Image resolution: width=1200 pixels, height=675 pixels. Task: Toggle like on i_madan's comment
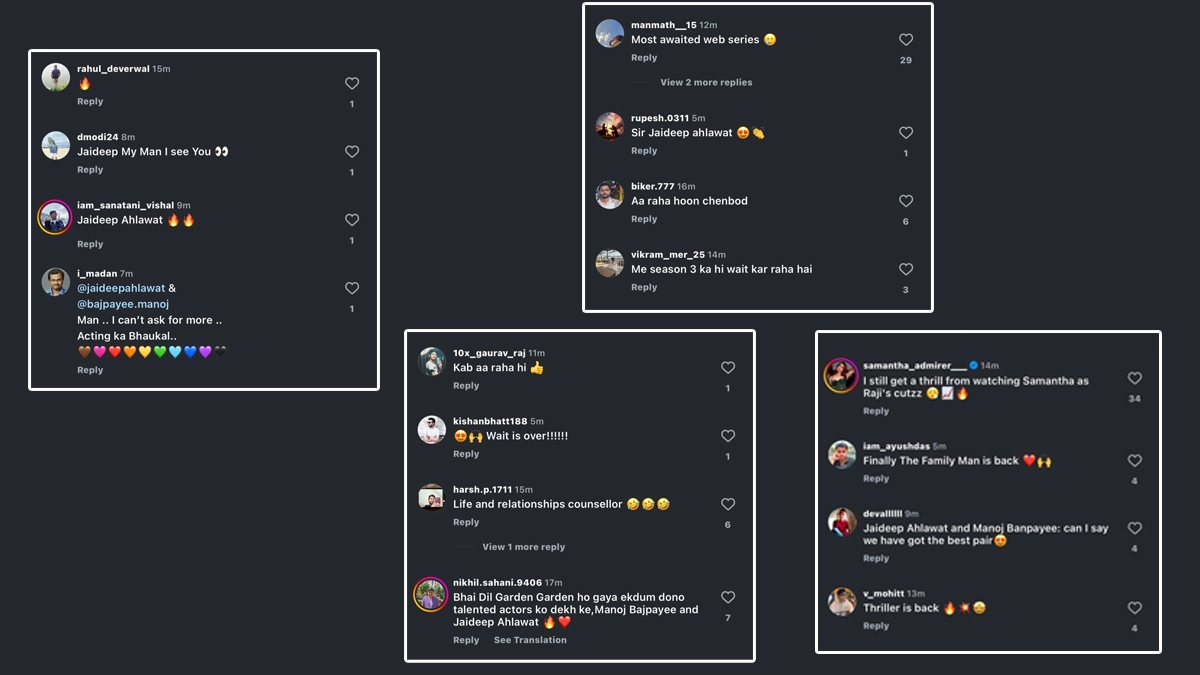tap(352, 288)
